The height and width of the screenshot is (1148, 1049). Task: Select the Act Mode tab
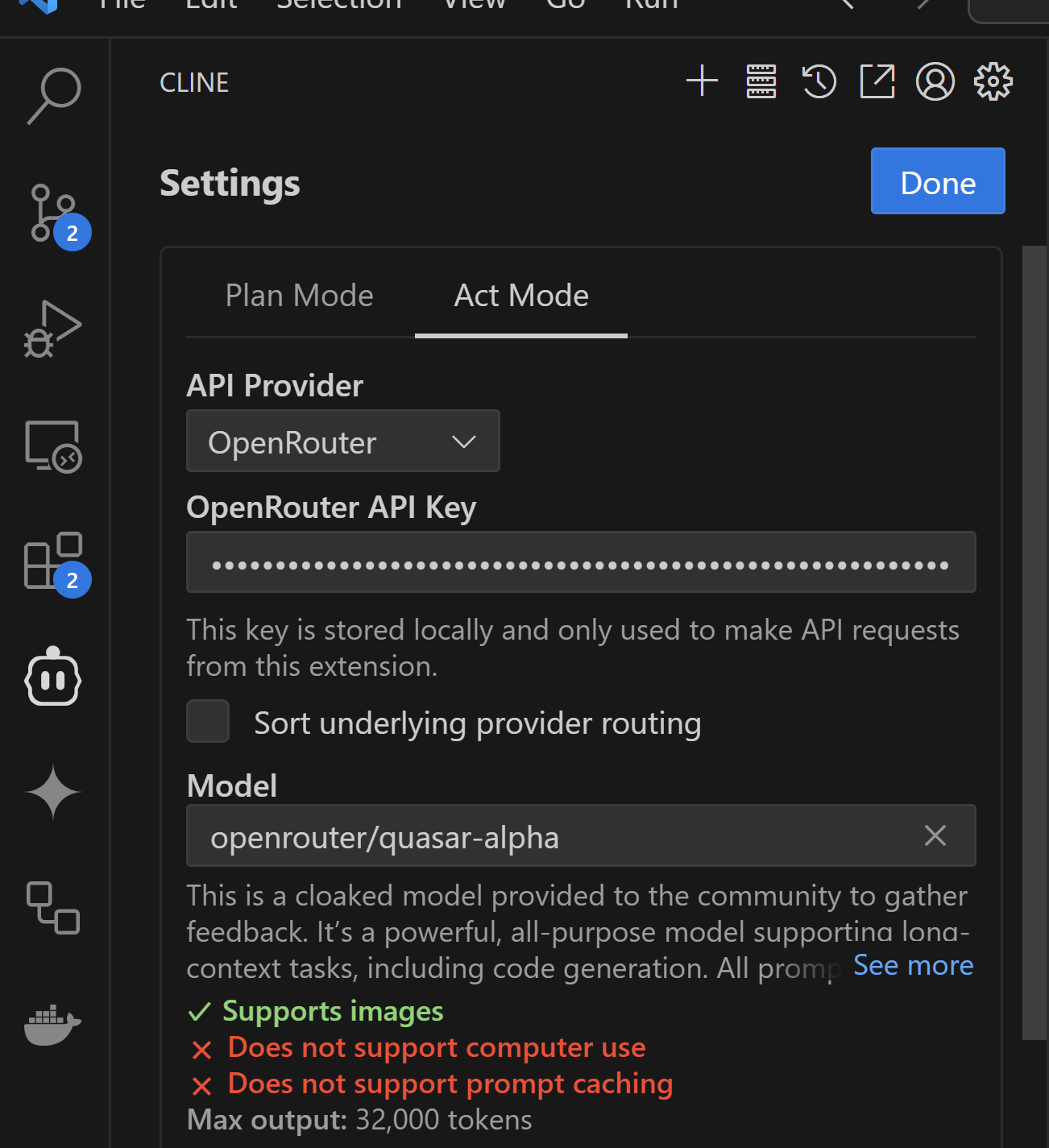coord(521,296)
